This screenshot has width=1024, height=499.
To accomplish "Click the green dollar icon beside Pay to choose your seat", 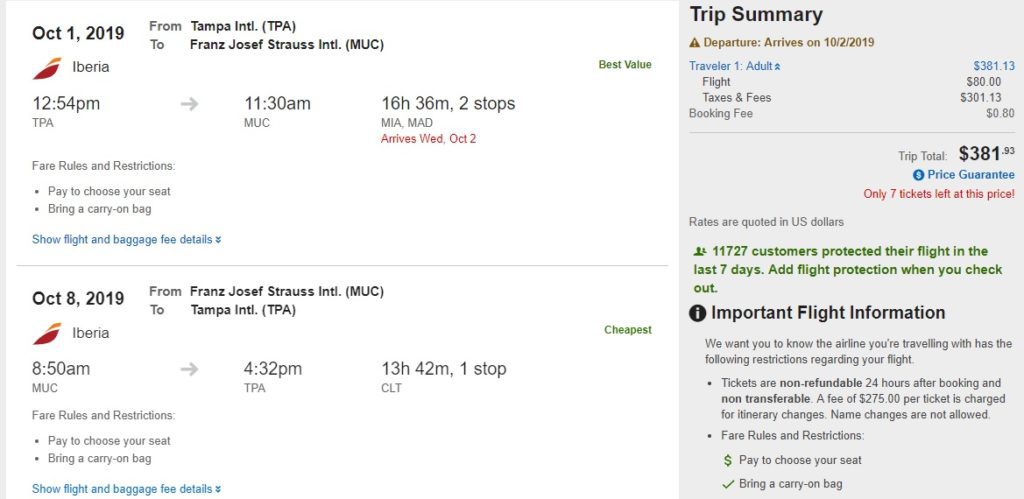I will coord(727,460).
